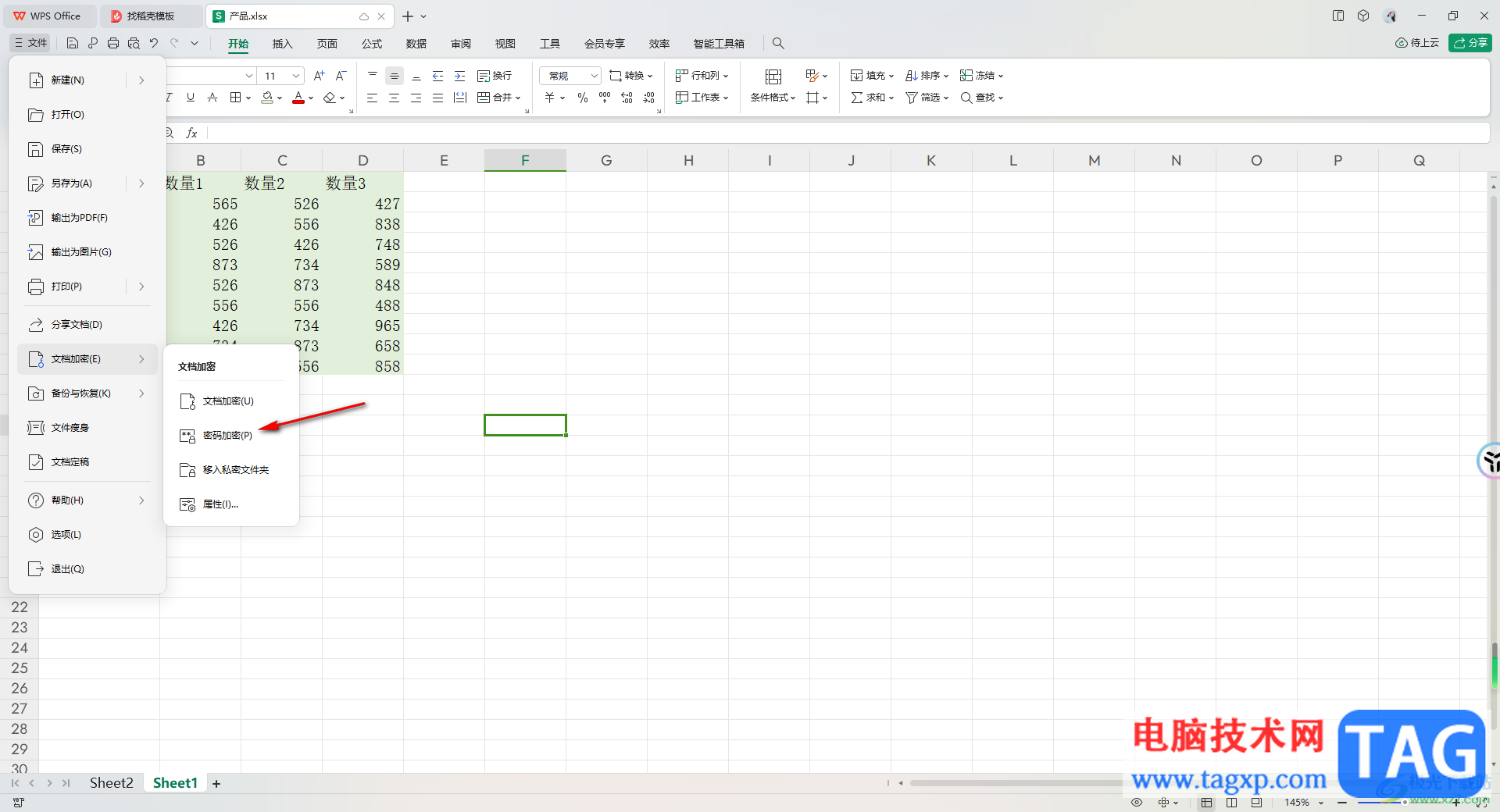Click the print icon in quick access toolbar

click(113, 43)
